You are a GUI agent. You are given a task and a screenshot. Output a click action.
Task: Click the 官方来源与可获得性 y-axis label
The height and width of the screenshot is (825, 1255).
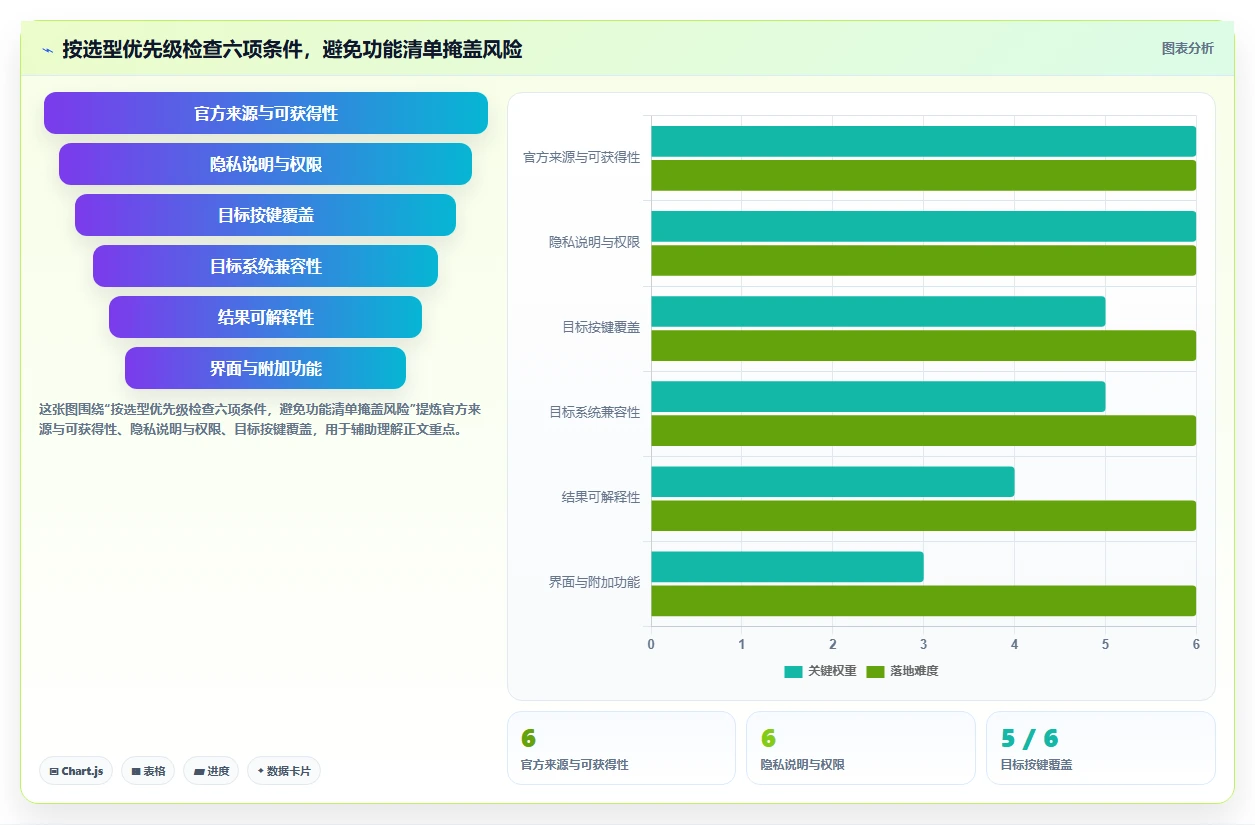tap(581, 157)
